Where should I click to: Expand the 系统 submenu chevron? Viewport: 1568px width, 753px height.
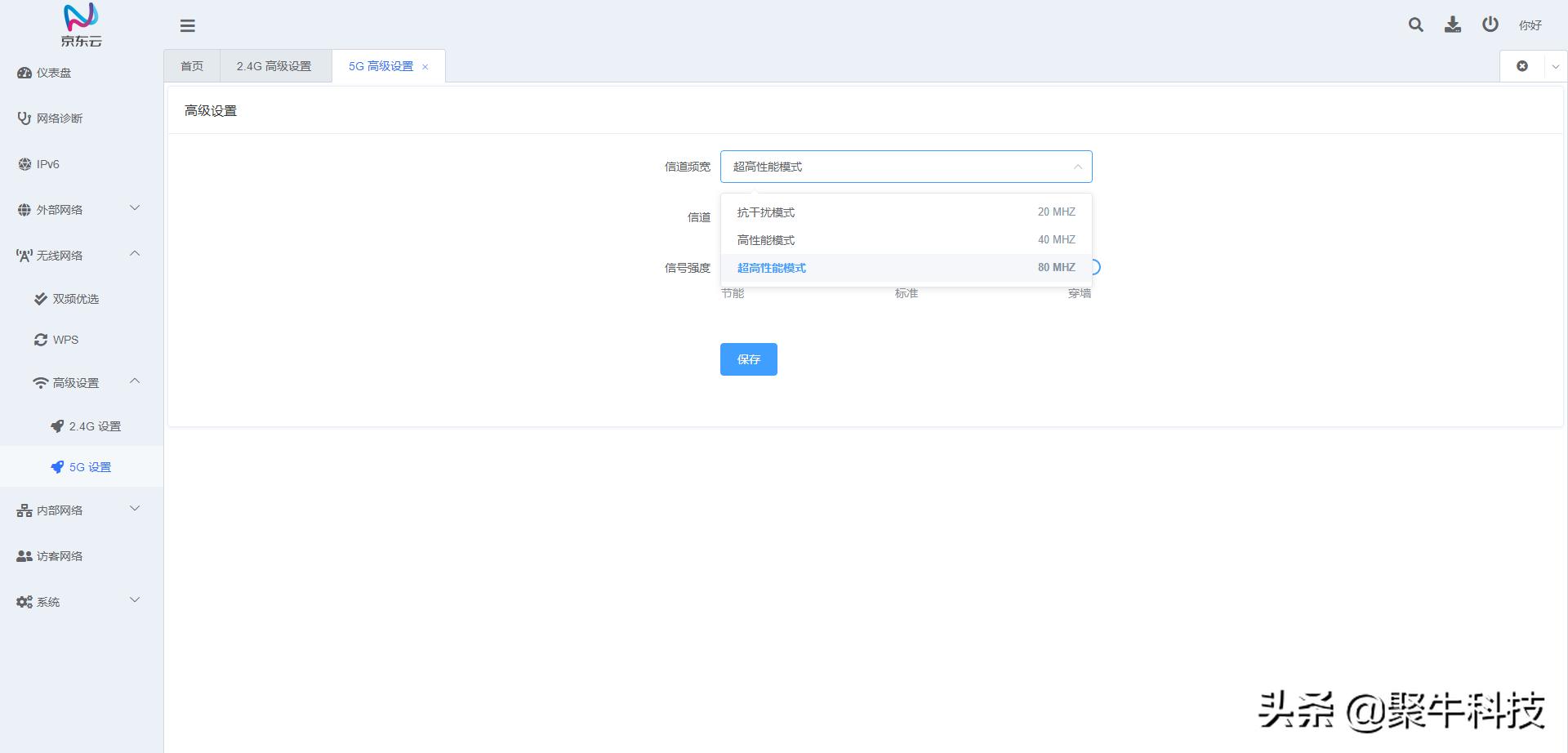coord(136,600)
